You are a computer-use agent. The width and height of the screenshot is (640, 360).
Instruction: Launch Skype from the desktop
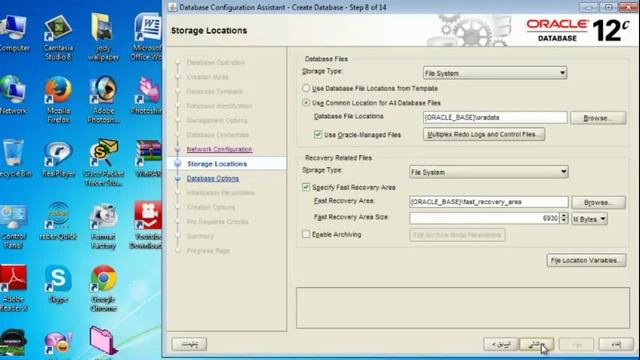(x=58, y=284)
